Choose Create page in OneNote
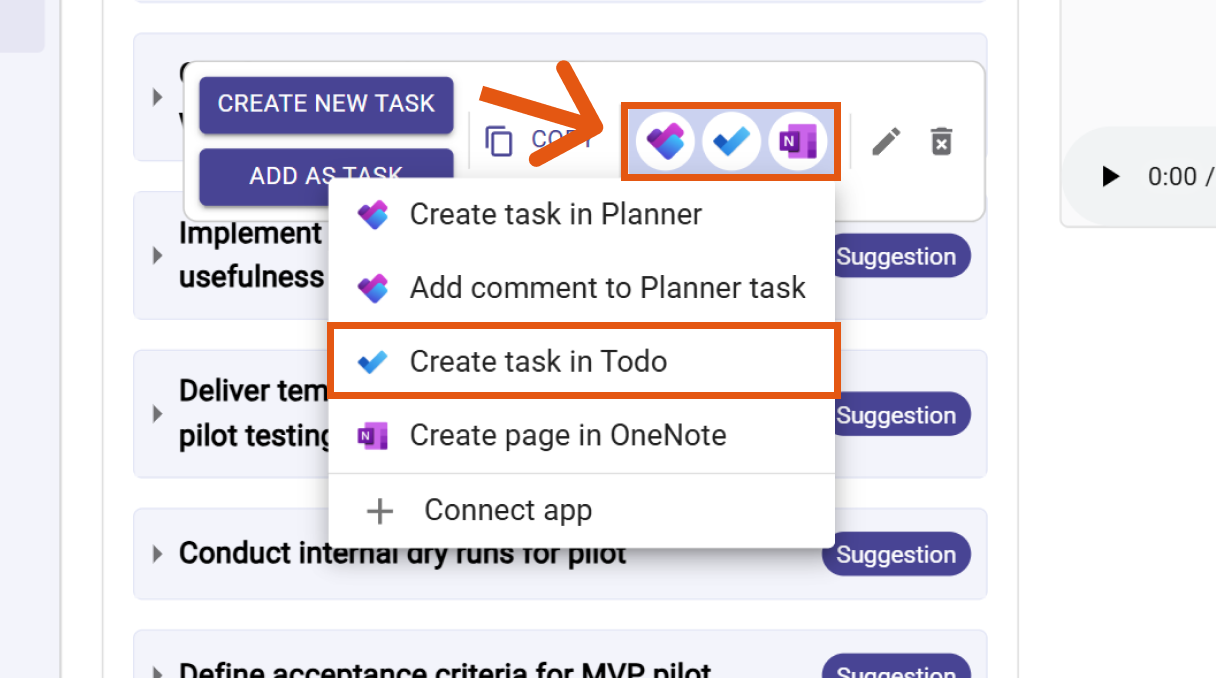The width and height of the screenshot is (1216, 678). coord(567,435)
